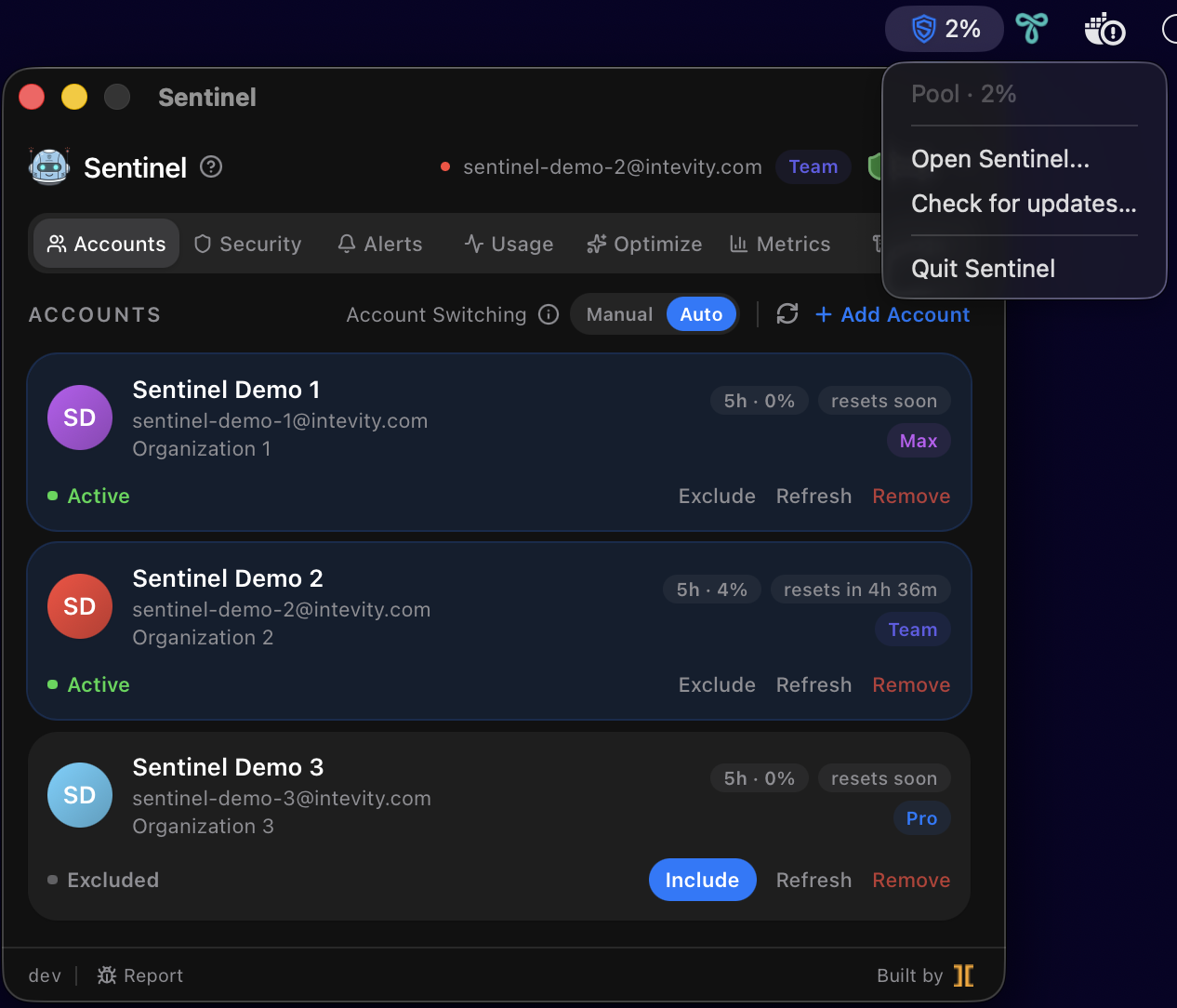The width and height of the screenshot is (1177, 1008).
Task: Remove the Sentinel Demo 2 account
Action: (x=911, y=684)
